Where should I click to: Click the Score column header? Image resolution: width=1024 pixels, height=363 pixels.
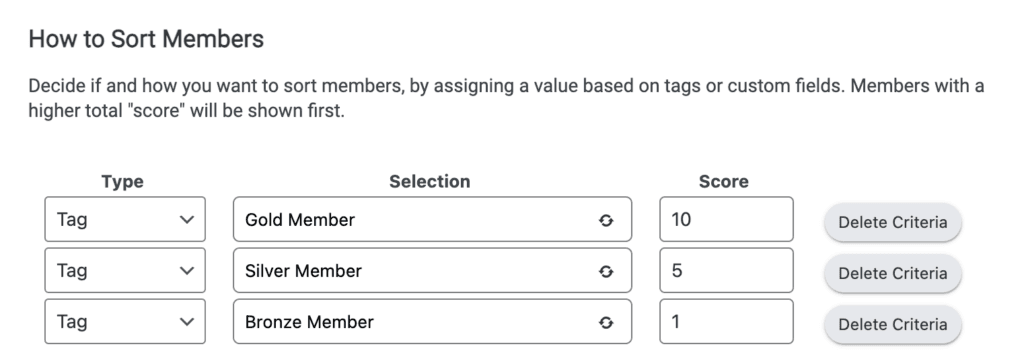tap(724, 182)
